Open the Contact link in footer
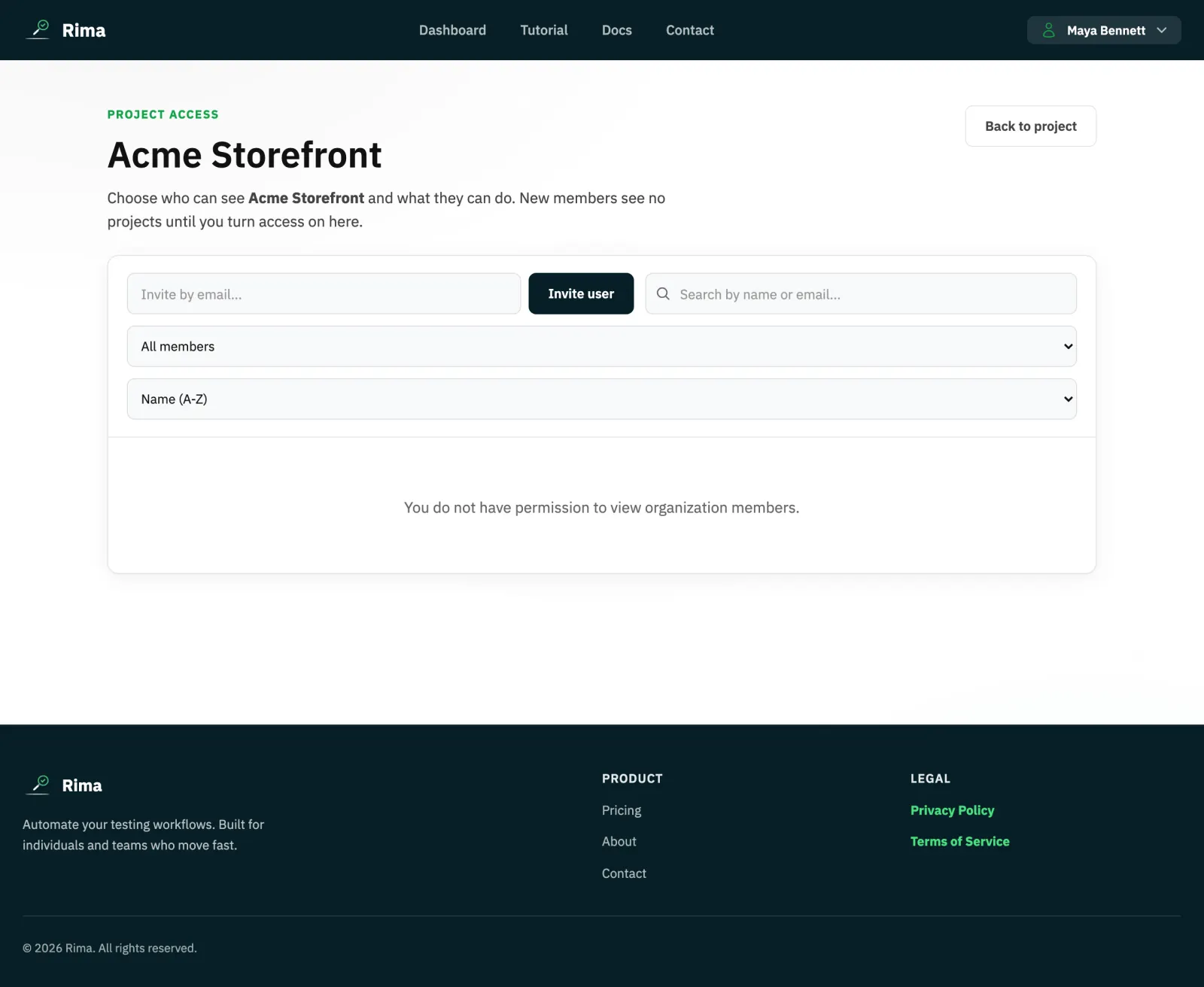 624,873
